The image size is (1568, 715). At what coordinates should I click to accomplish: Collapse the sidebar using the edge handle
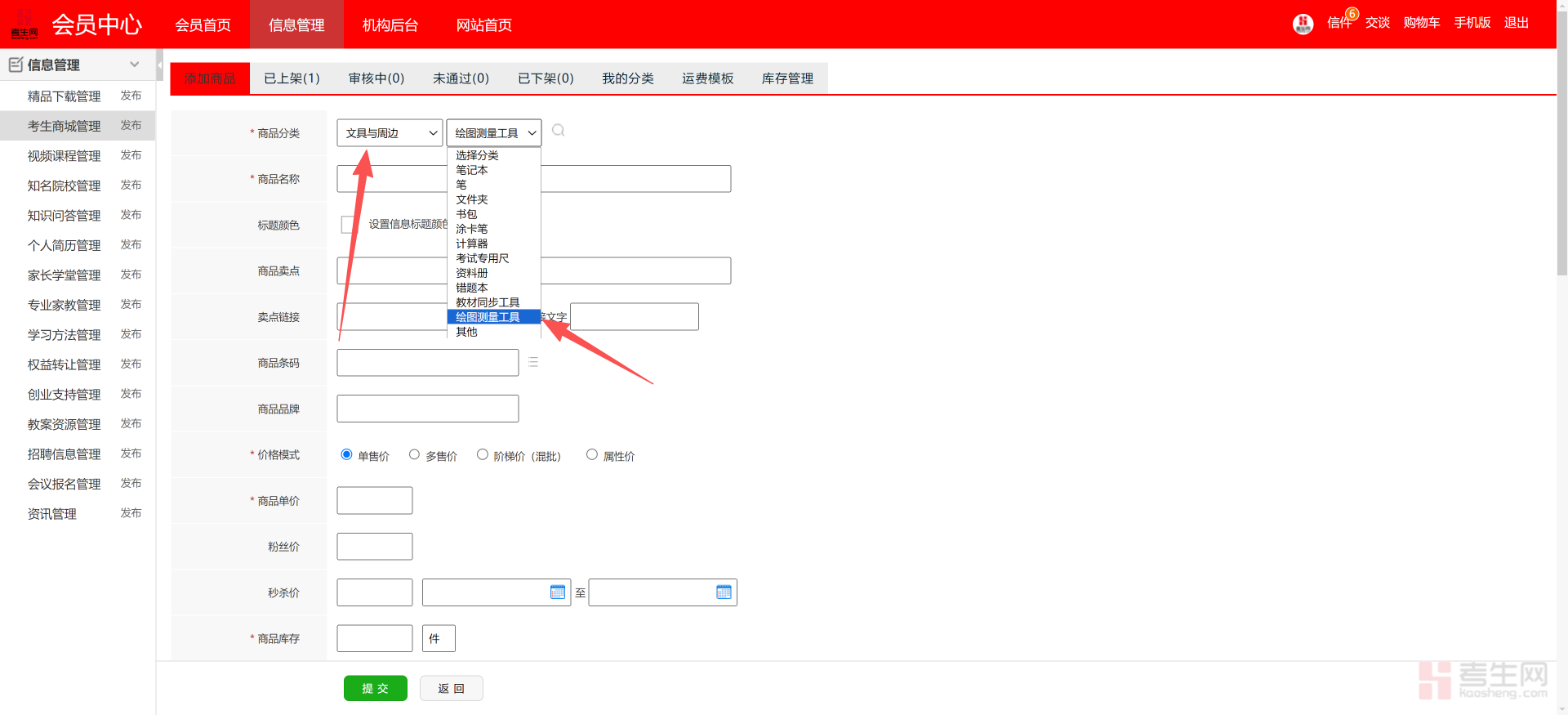click(160, 65)
